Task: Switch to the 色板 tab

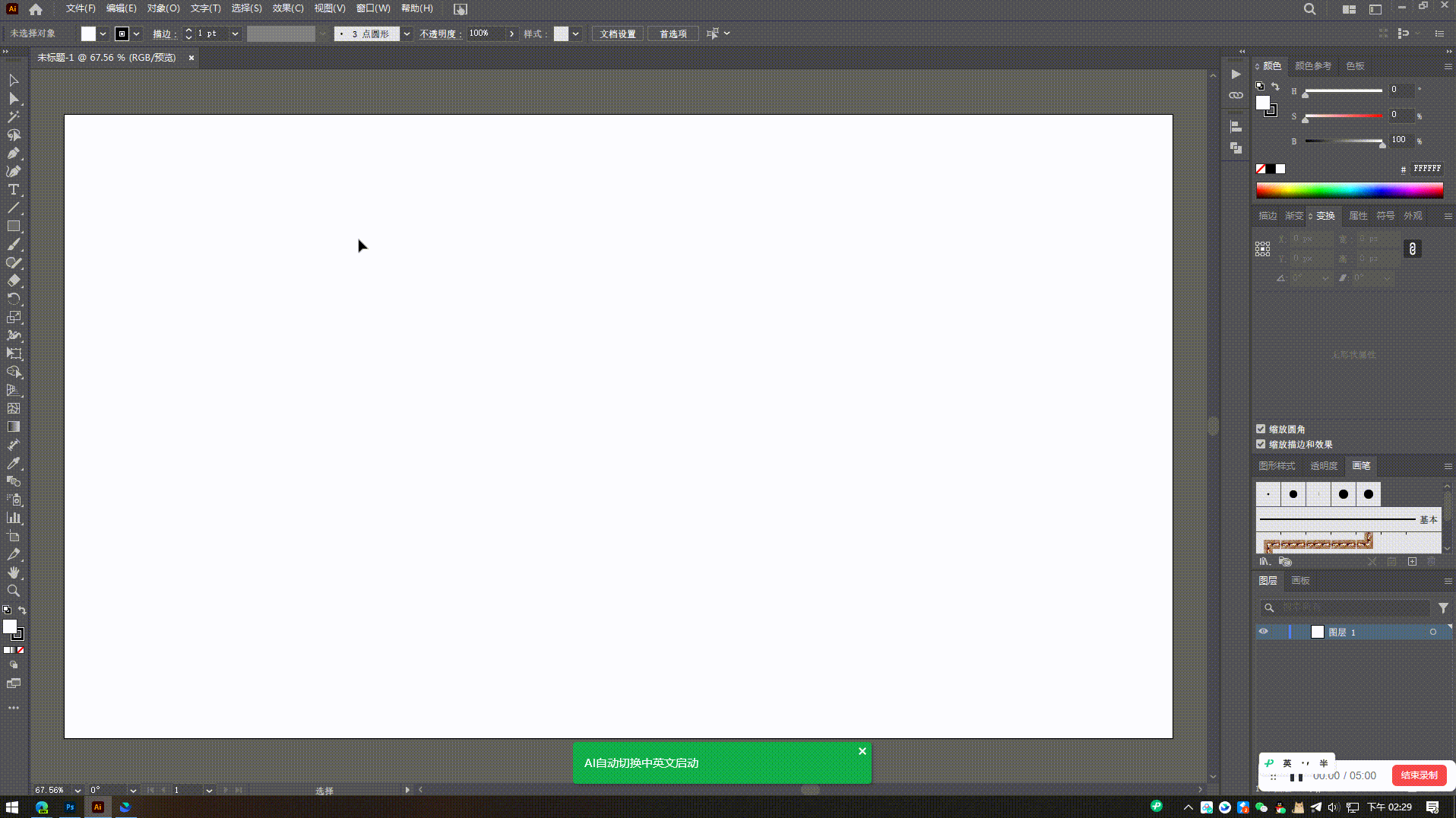Action: coord(1355,66)
